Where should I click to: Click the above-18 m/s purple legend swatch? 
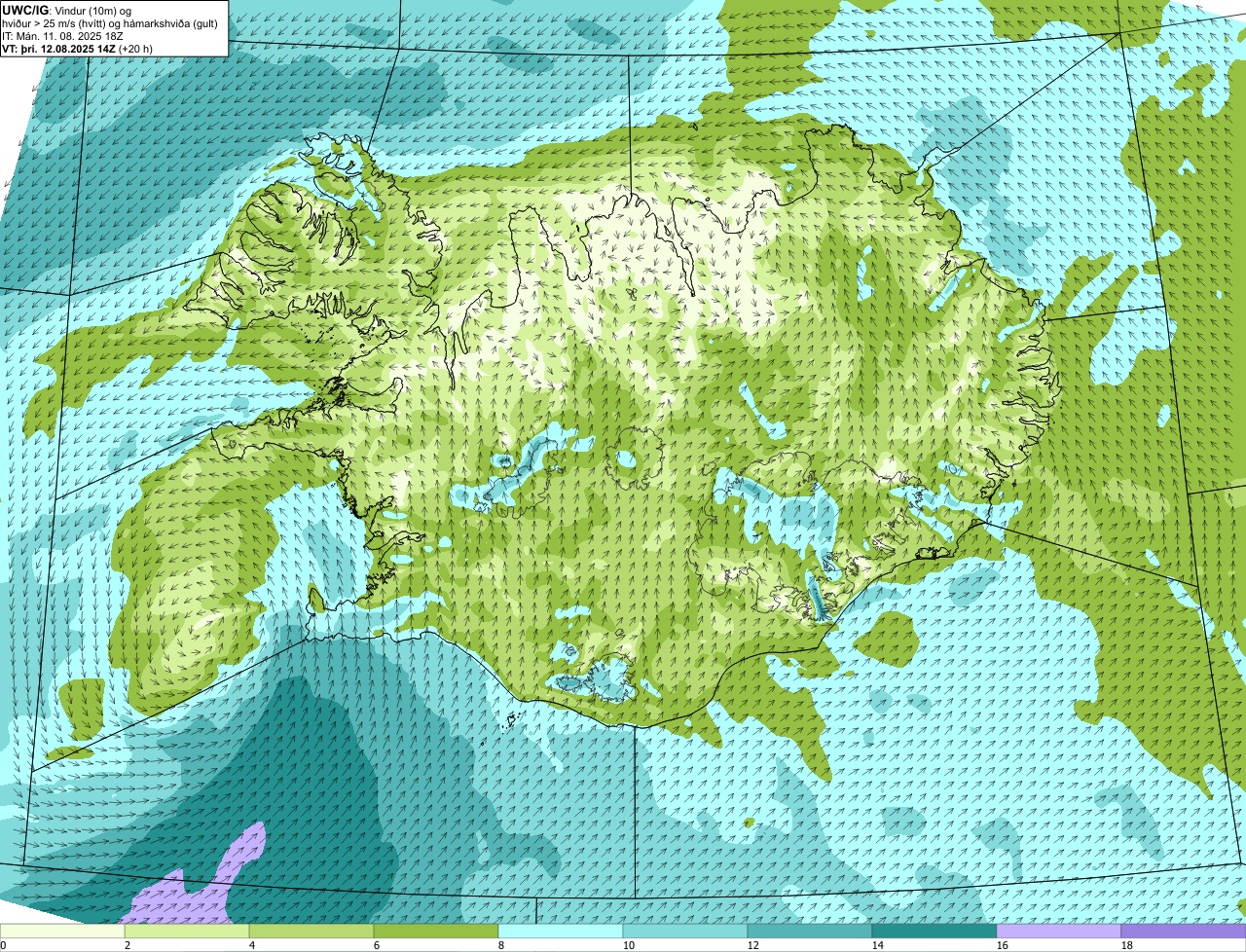tap(1184, 932)
